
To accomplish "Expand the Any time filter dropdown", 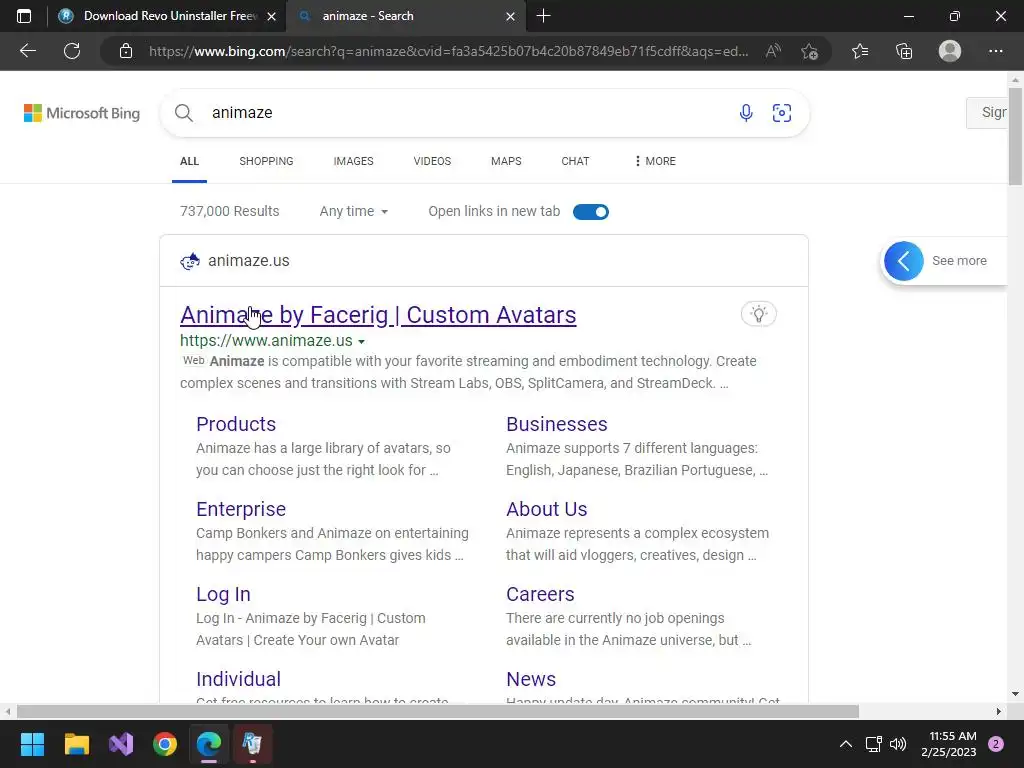I will coord(353,211).
